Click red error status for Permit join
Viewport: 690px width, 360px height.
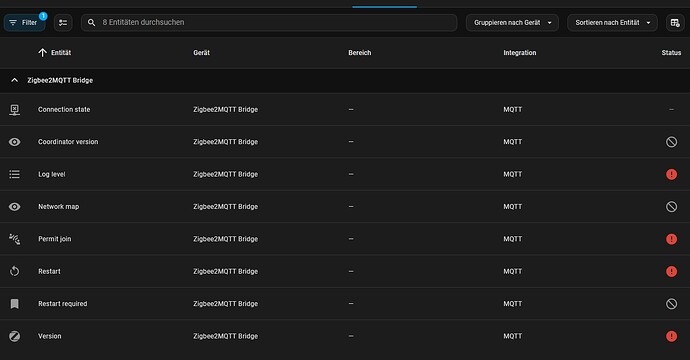[x=671, y=239]
